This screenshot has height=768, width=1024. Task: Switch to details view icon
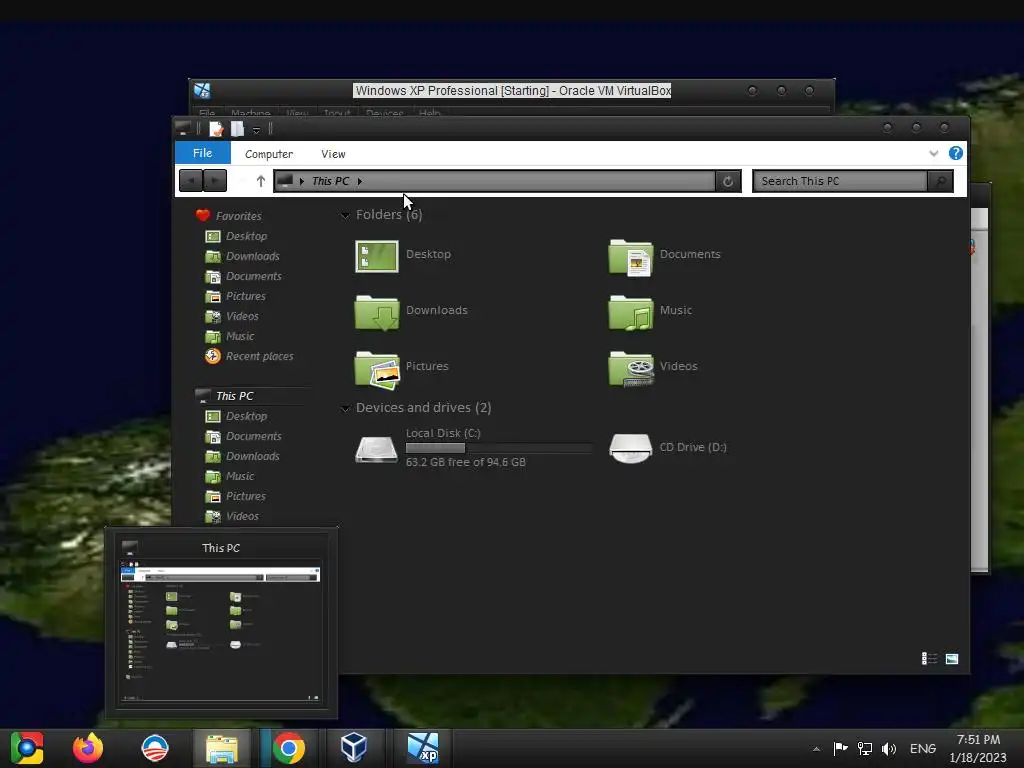tap(929, 658)
